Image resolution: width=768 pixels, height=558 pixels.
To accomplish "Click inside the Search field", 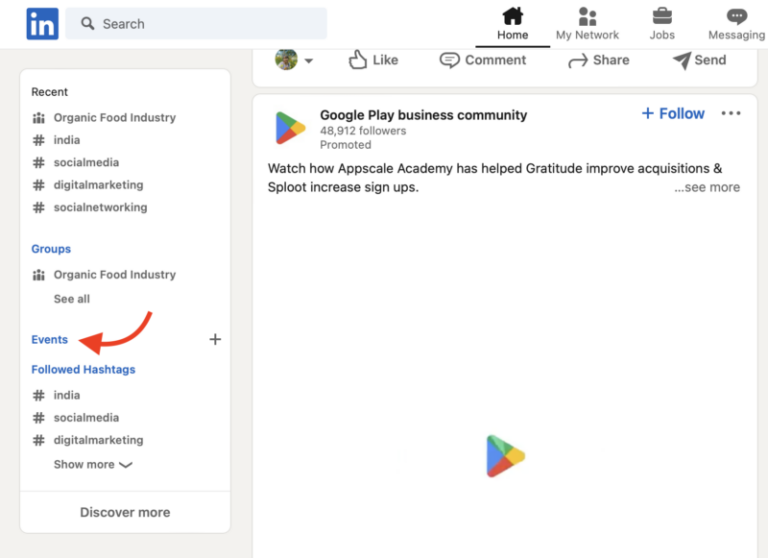I will pos(196,24).
